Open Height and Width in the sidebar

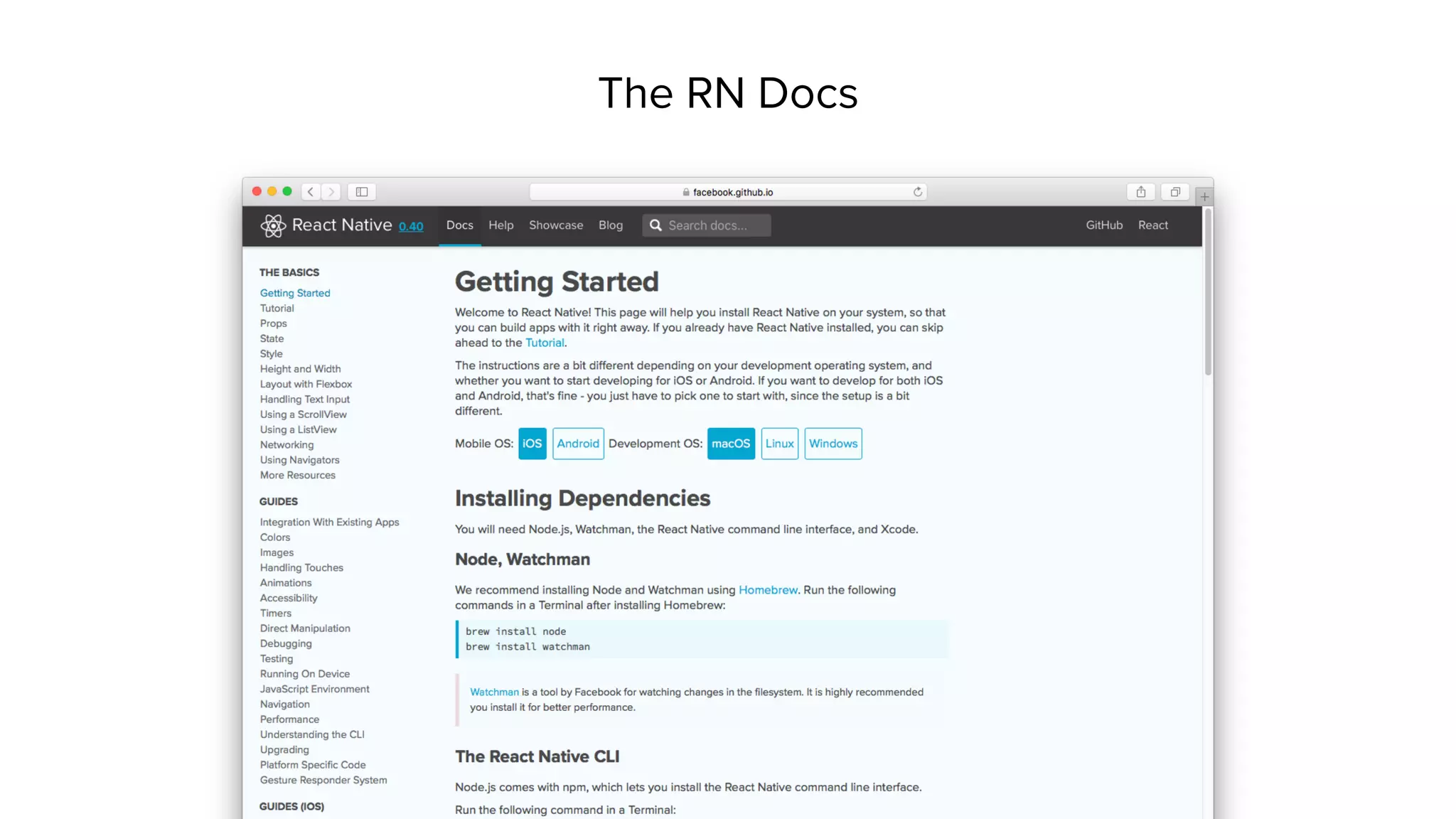click(300, 369)
